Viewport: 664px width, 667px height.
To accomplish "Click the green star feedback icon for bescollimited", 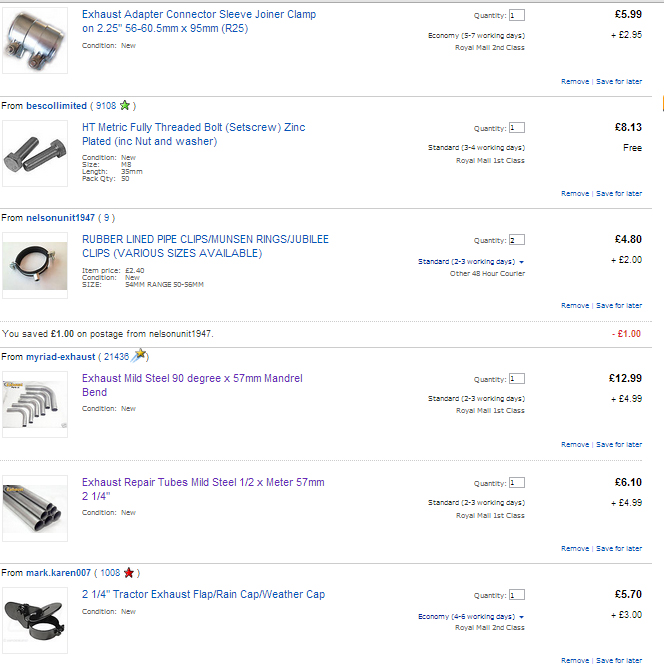I will pos(125,105).
